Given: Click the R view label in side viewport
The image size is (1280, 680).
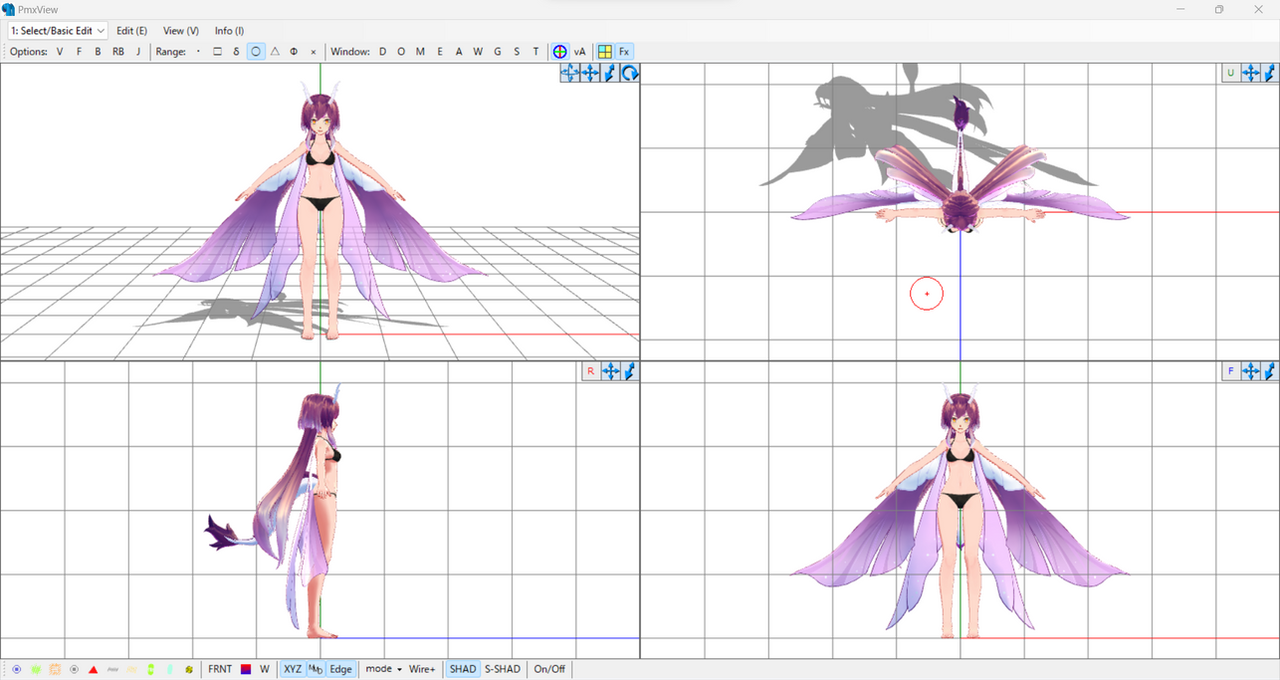Looking at the screenshot, I should click(x=590, y=371).
